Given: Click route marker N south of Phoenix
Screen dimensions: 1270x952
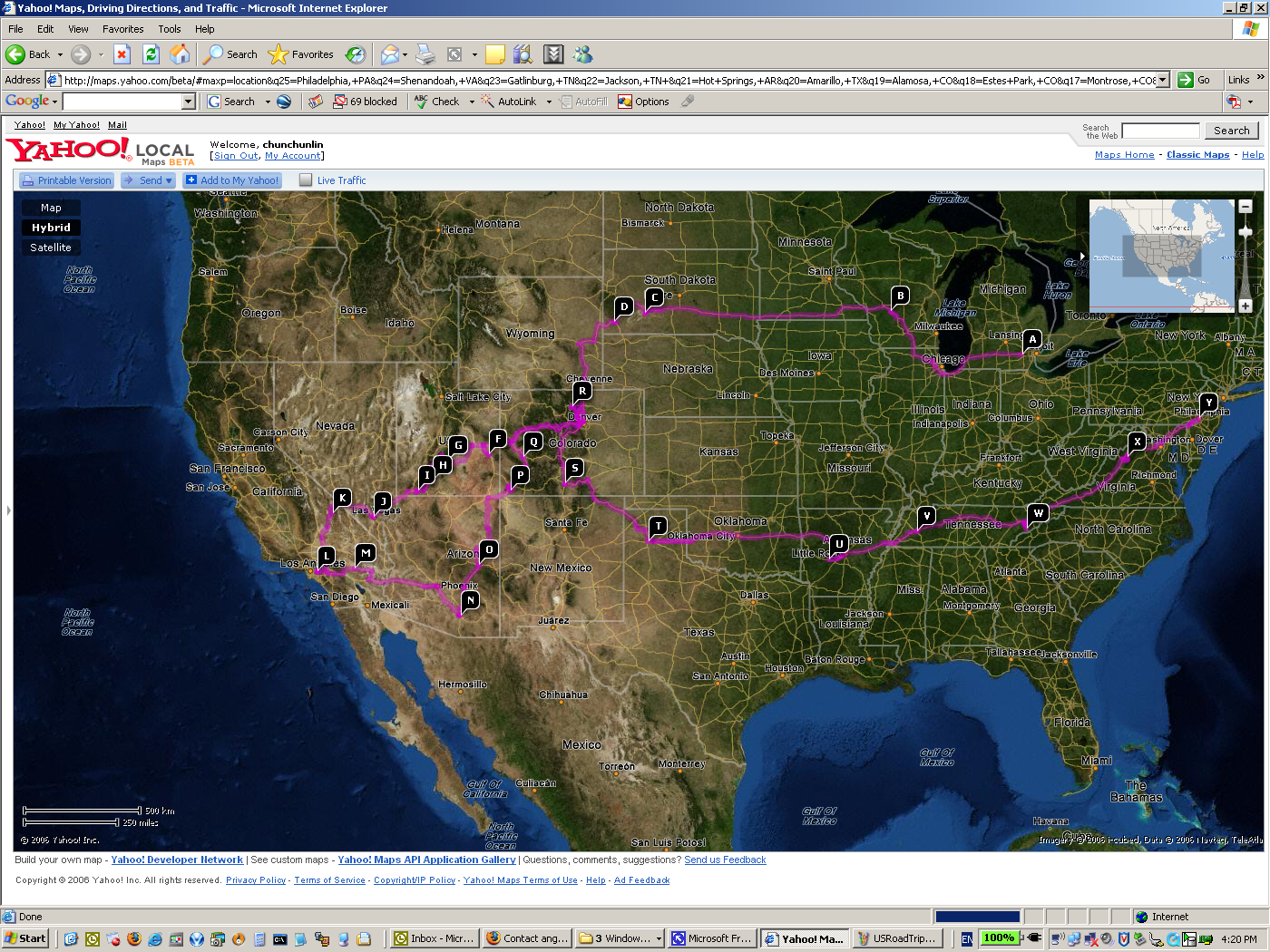Looking at the screenshot, I should tap(470, 600).
